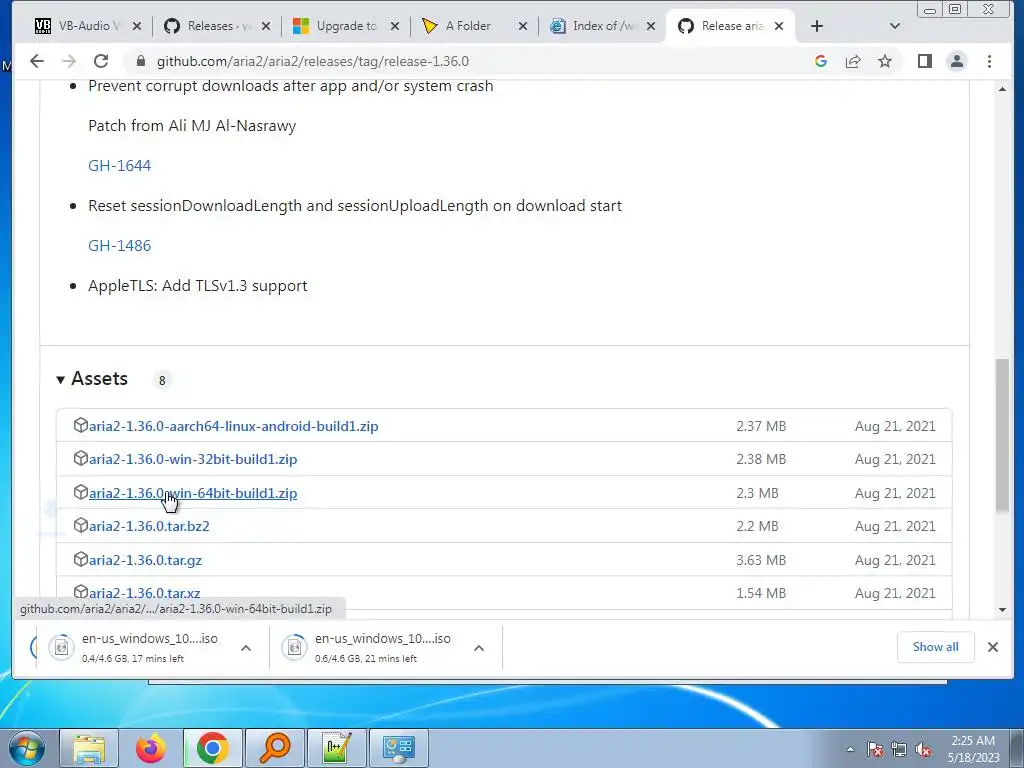
Task: Show hidden tray icons arrow
Action: click(850, 749)
